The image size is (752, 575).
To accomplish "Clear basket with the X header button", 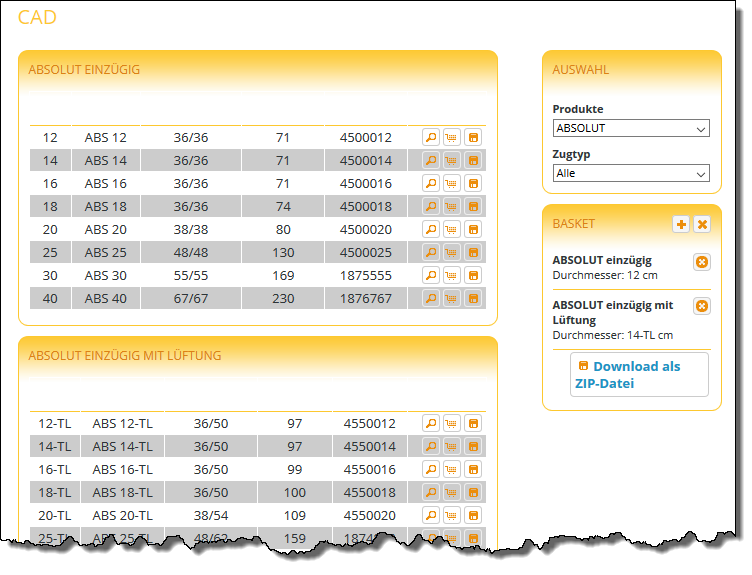I will pyautogui.click(x=702, y=225).
